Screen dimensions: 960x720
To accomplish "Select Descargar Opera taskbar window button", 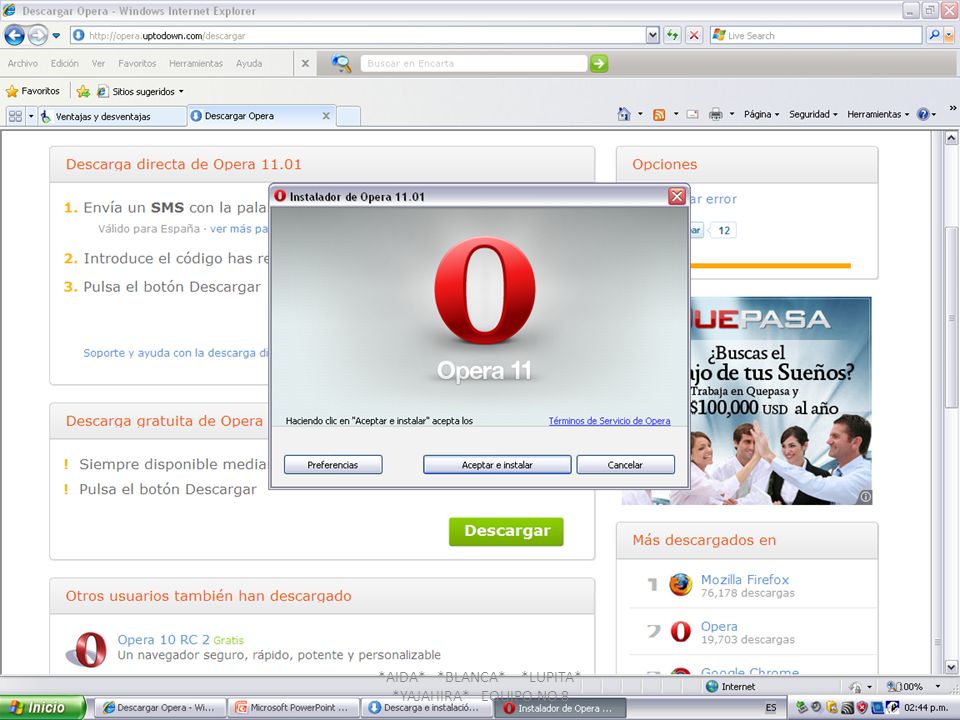I will pos(160,708).
